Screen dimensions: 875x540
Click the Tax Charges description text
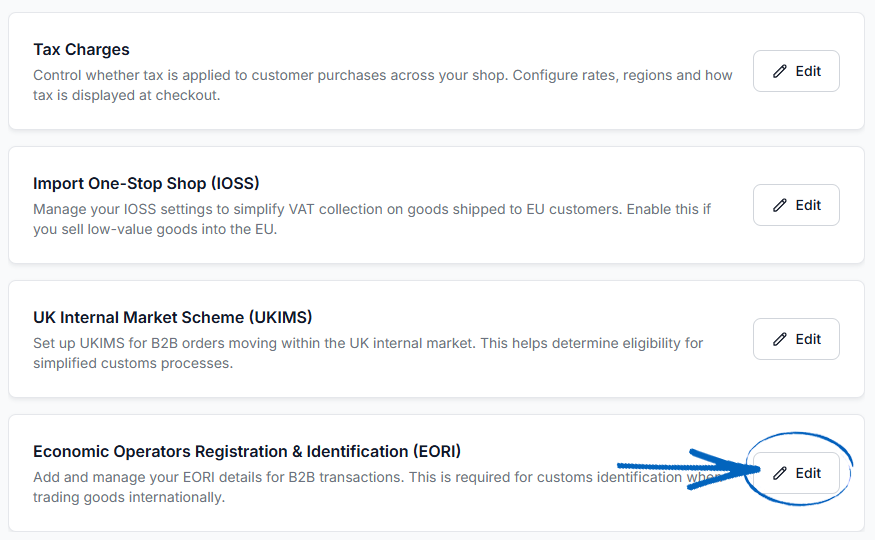click(x=382, y=85)
